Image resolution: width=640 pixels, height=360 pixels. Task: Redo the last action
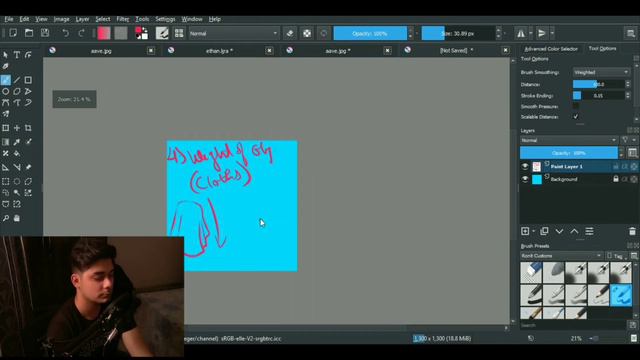(81, 33)
